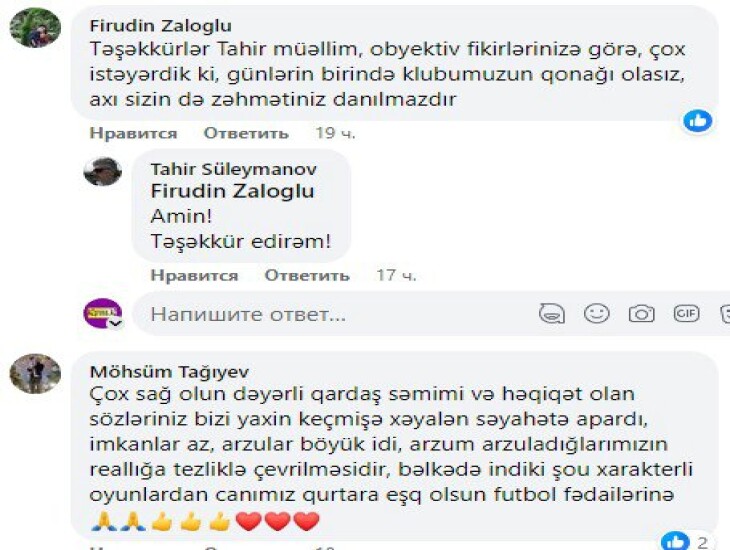Screen dimensions: 730x550
Task: Open Tahir Süleymanov's profile picture
Action: coord(103,171)
